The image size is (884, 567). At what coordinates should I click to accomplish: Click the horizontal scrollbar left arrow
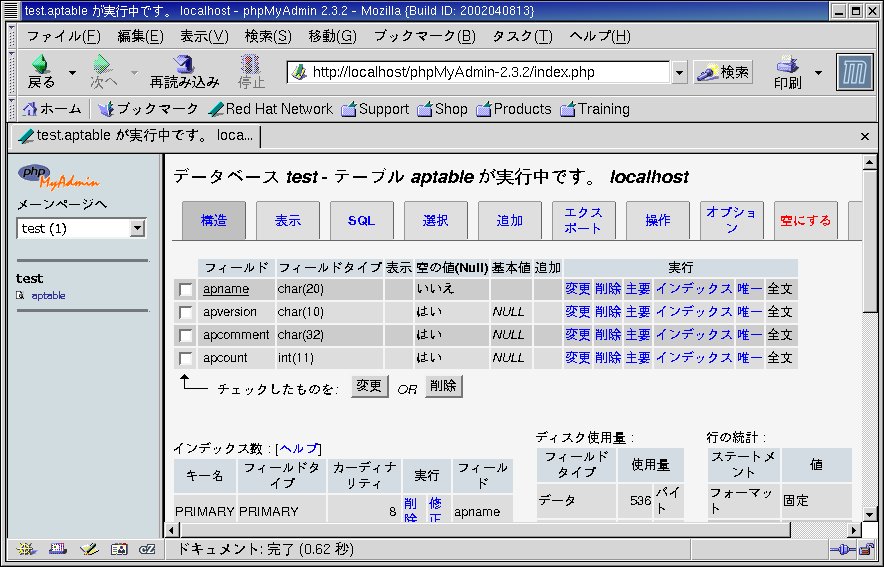click(x=171, y=530)
